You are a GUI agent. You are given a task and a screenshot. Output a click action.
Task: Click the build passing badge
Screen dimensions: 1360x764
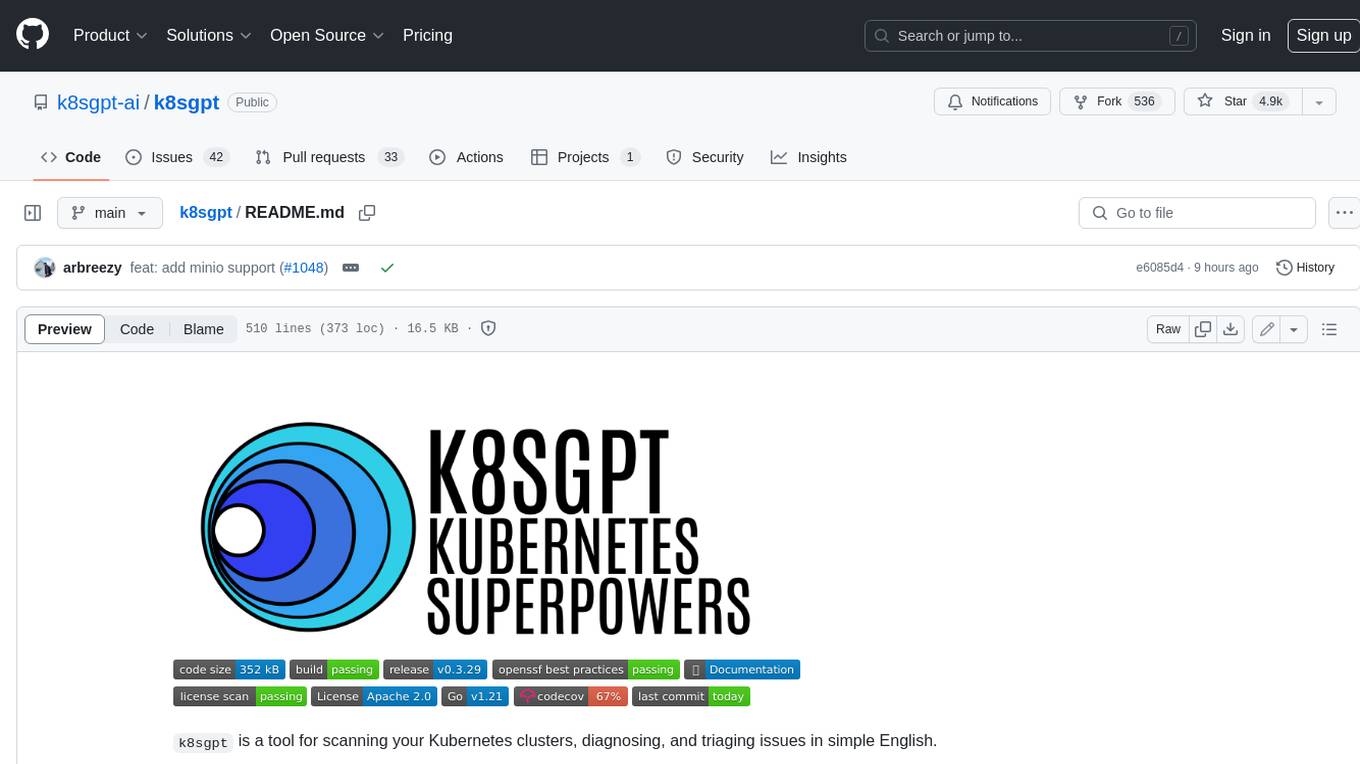pos(334,670)
